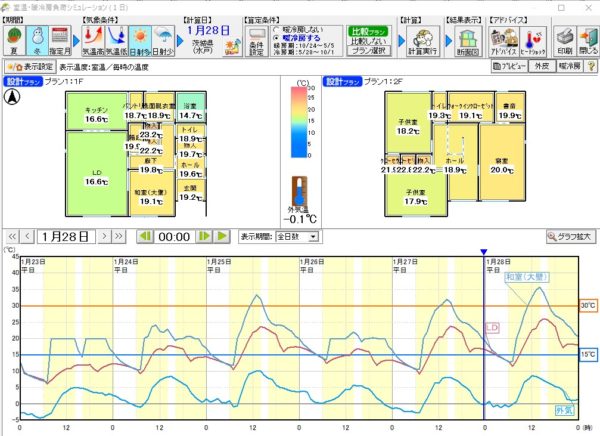Click the blue 15℃ threshold label
The width and height of the screenshot is (600, 436).
tap(588, 354)
